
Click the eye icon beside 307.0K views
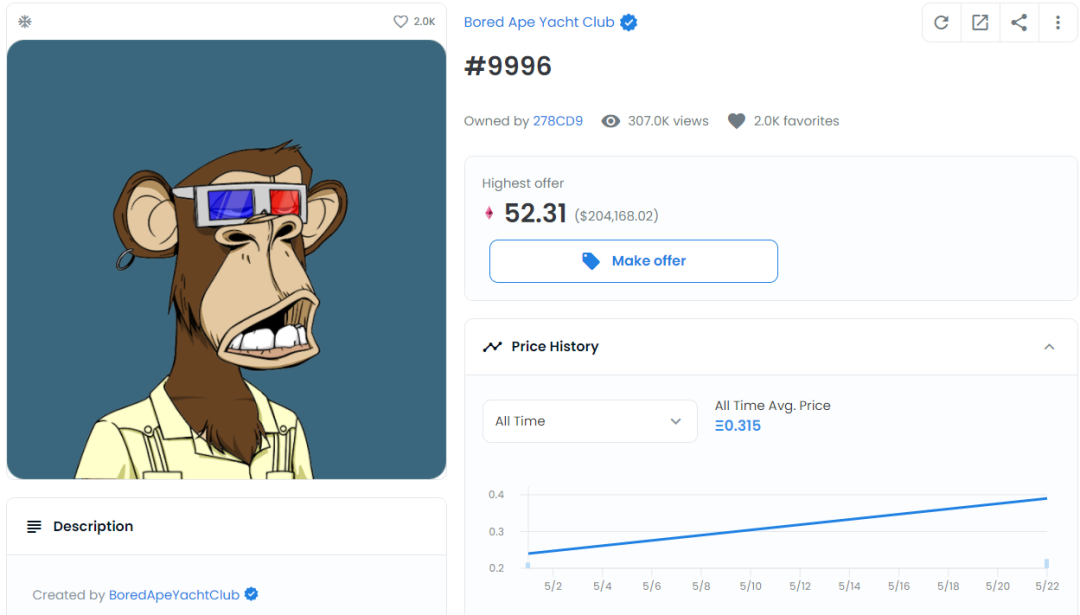click(x=610, y=121)
